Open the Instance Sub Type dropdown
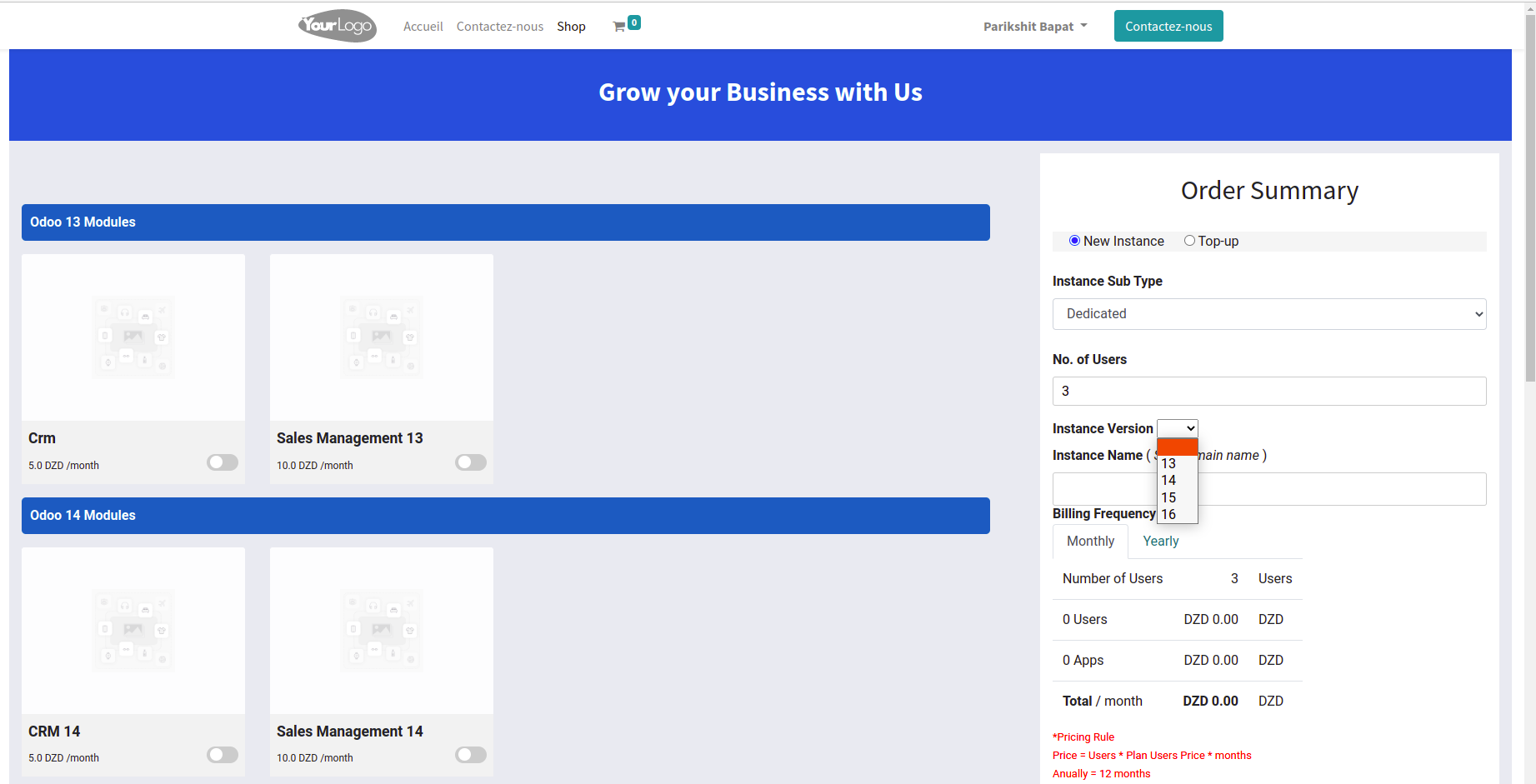The image size is (1536, 784). point(1269,314)
